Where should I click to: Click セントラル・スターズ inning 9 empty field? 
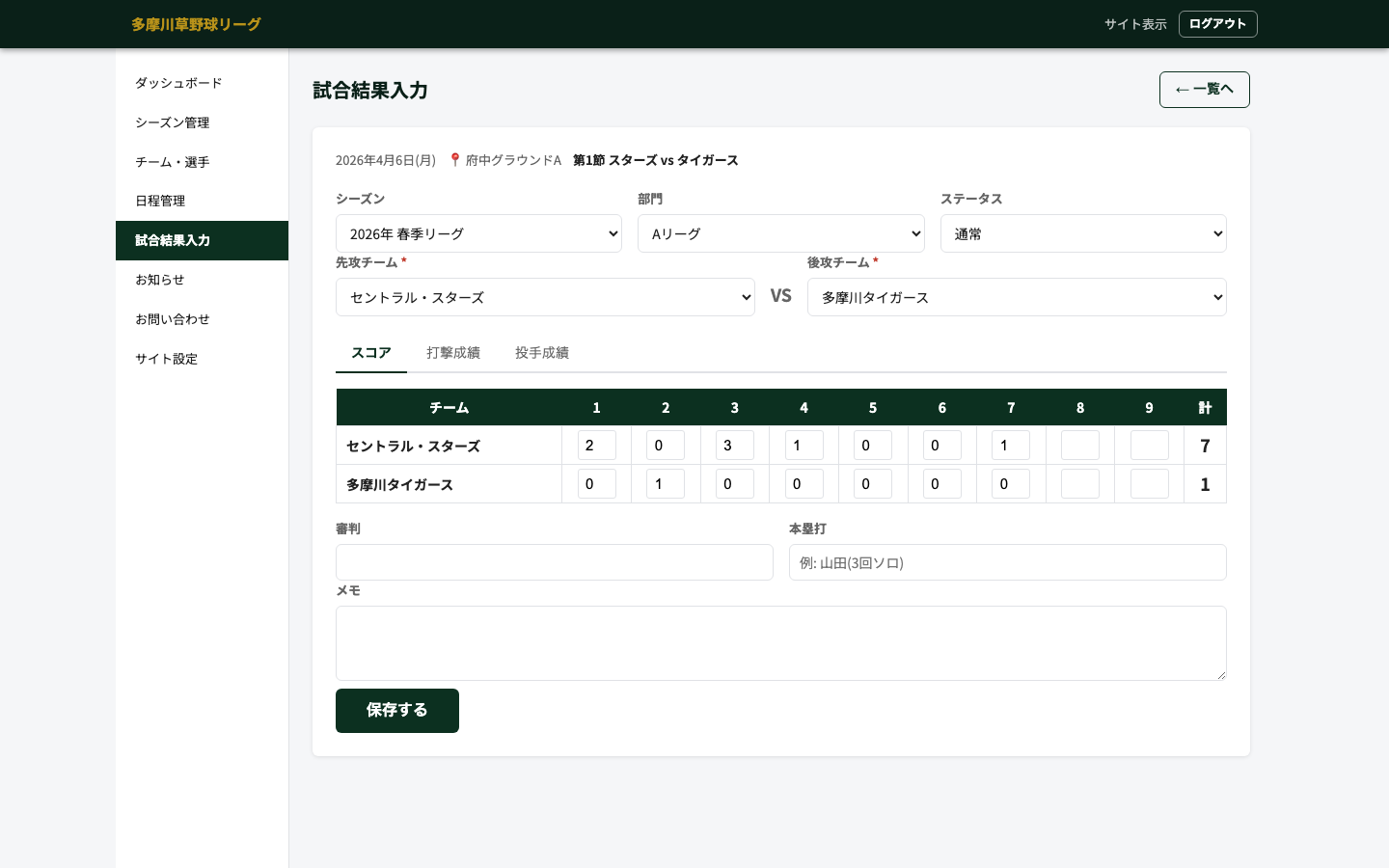(x=1150, y=446)
